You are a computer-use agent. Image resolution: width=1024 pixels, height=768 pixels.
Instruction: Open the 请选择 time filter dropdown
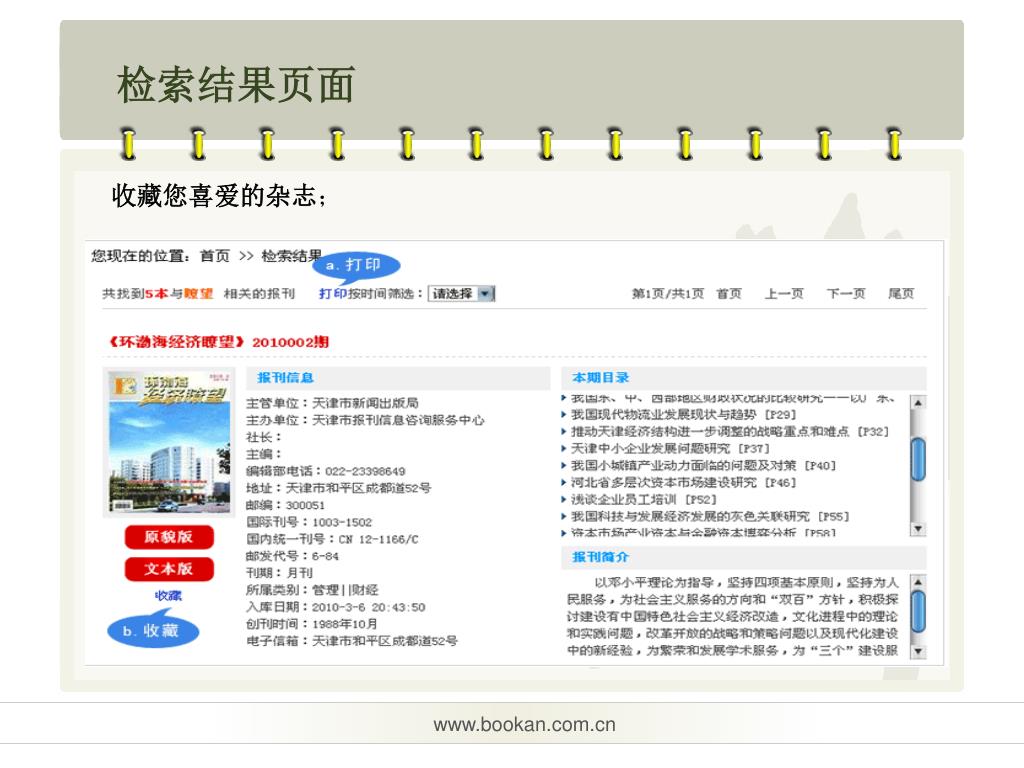(x=461, y=294)
